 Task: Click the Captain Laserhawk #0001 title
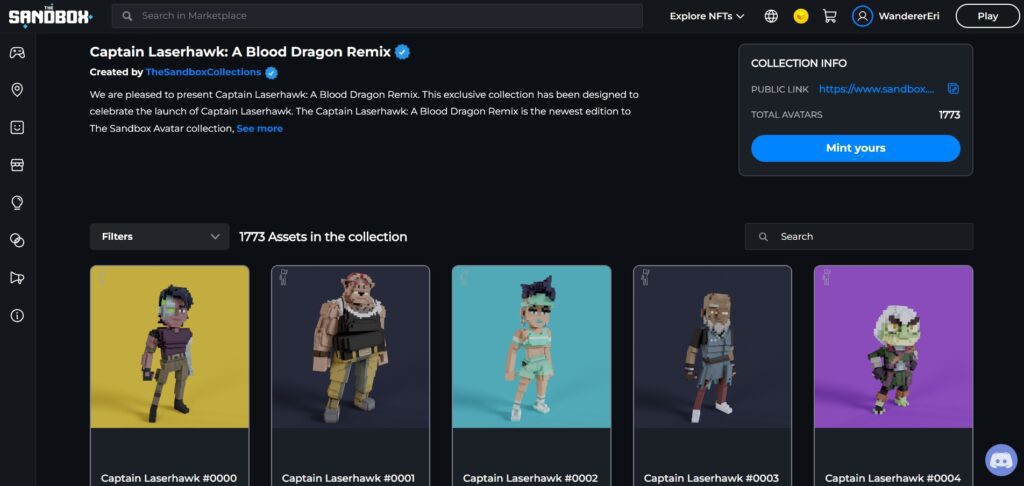348,478
